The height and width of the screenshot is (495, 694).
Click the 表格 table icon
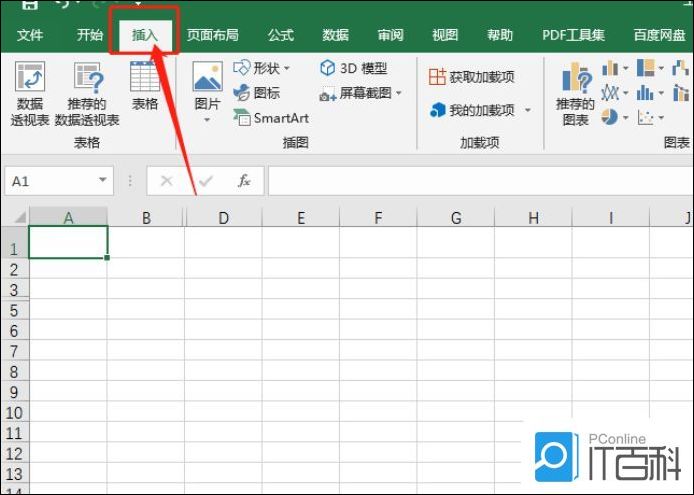(145, 85)
